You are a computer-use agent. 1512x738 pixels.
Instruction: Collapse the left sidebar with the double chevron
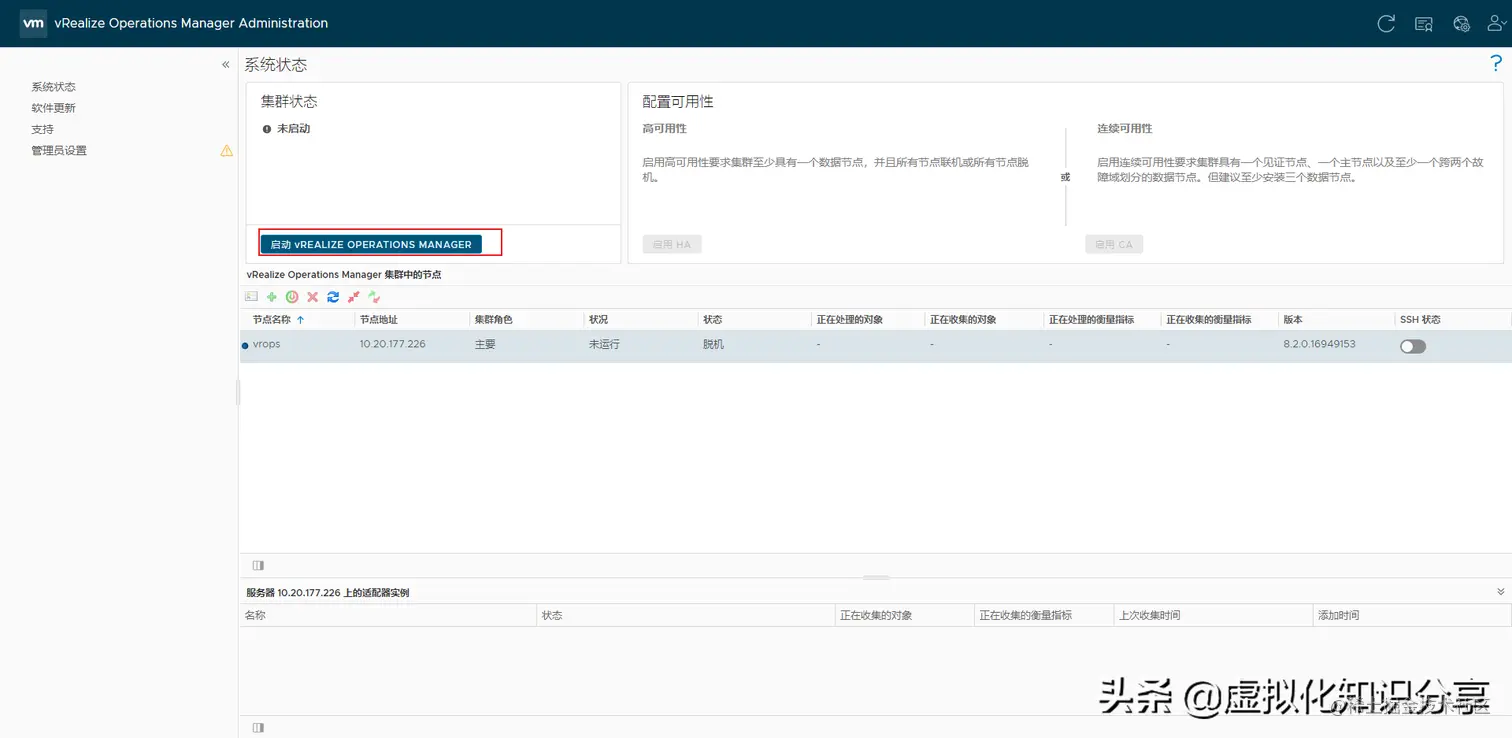pos(225,63)
